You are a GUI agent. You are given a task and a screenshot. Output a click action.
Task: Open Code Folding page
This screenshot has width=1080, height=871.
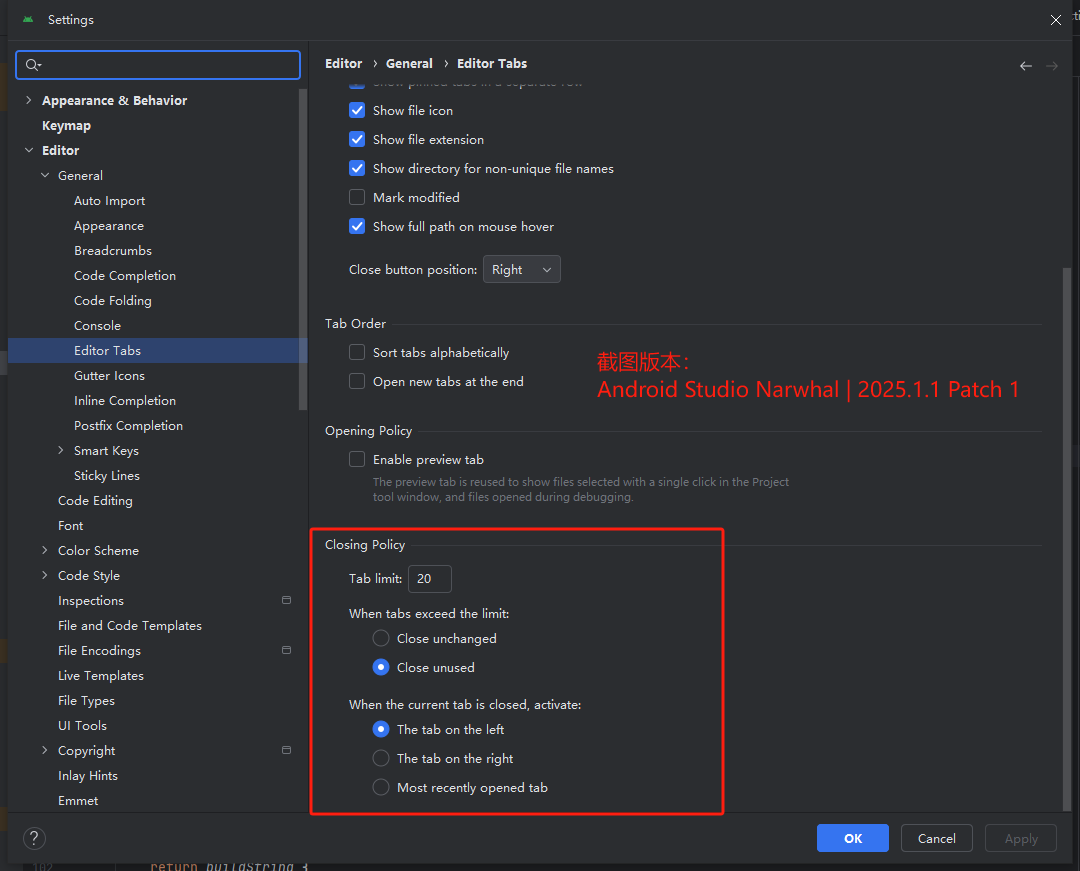[x=113, y=300]
